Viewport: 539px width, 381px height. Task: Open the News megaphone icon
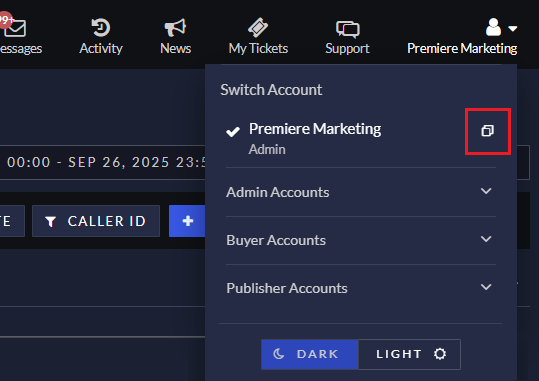[x=175, y=28]
